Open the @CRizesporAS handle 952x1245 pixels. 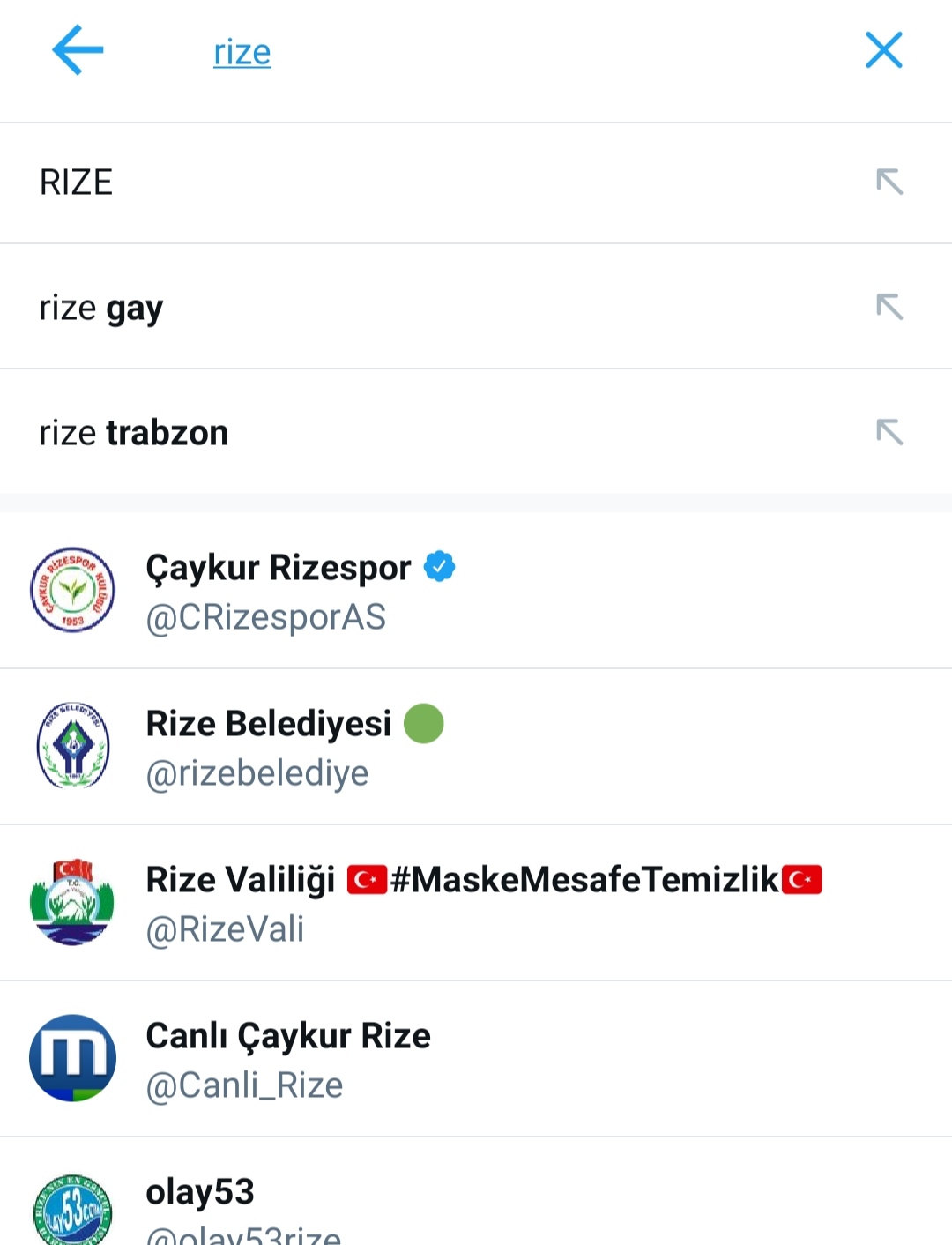click(x=266, y=617)
